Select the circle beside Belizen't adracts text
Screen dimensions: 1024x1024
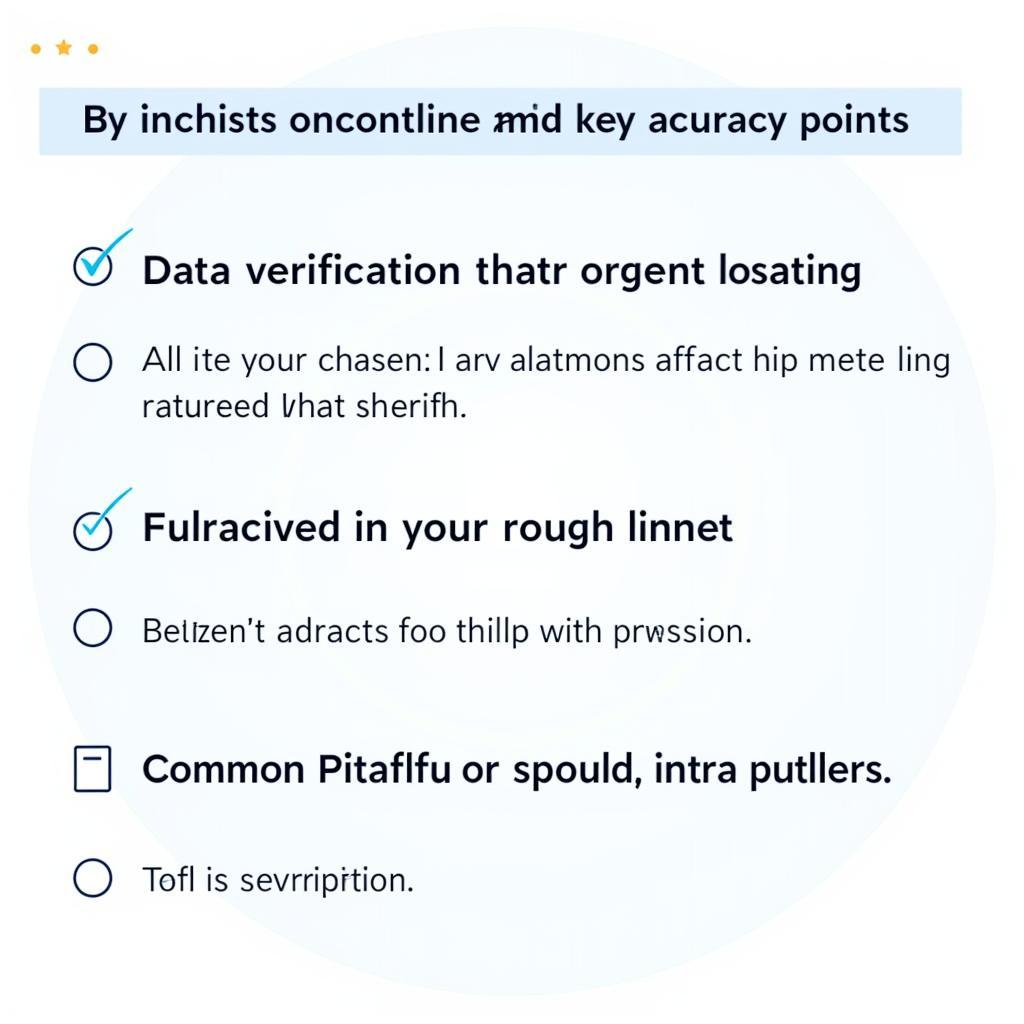93,628
